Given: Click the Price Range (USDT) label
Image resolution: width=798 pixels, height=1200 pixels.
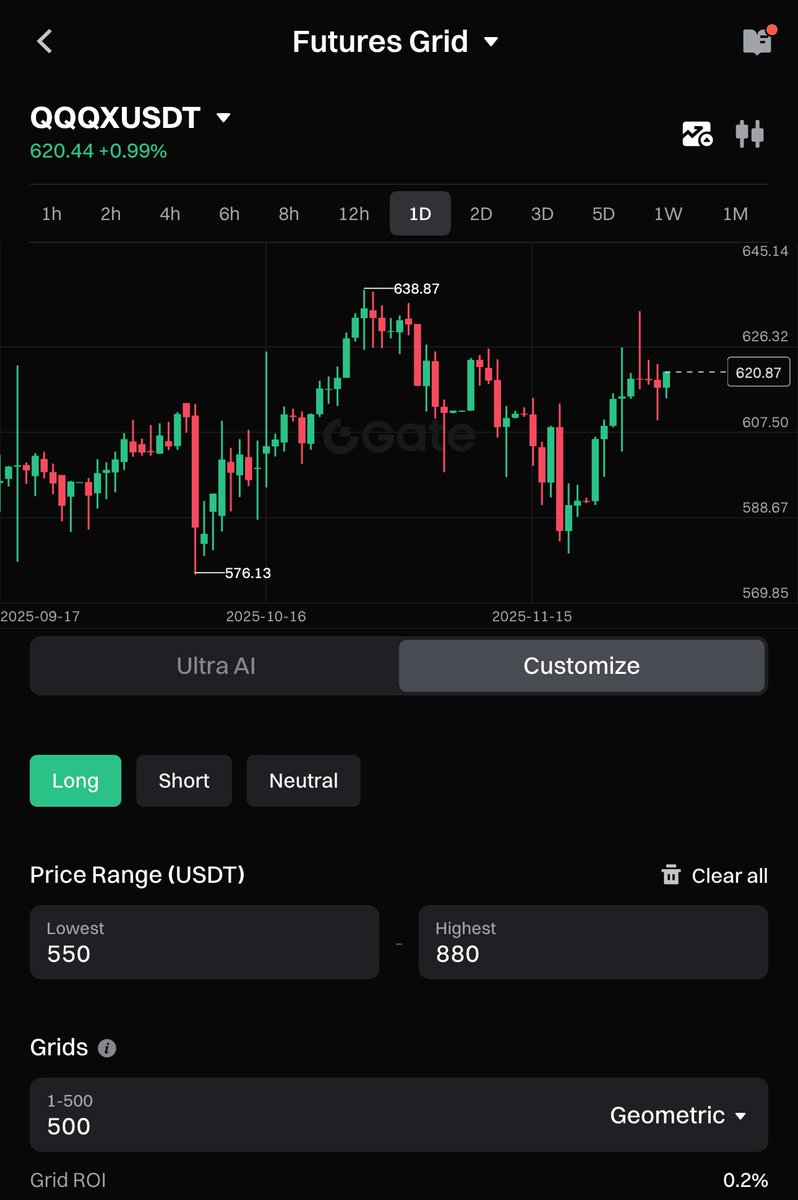Looking at the screenshot, I should point(138,875).
